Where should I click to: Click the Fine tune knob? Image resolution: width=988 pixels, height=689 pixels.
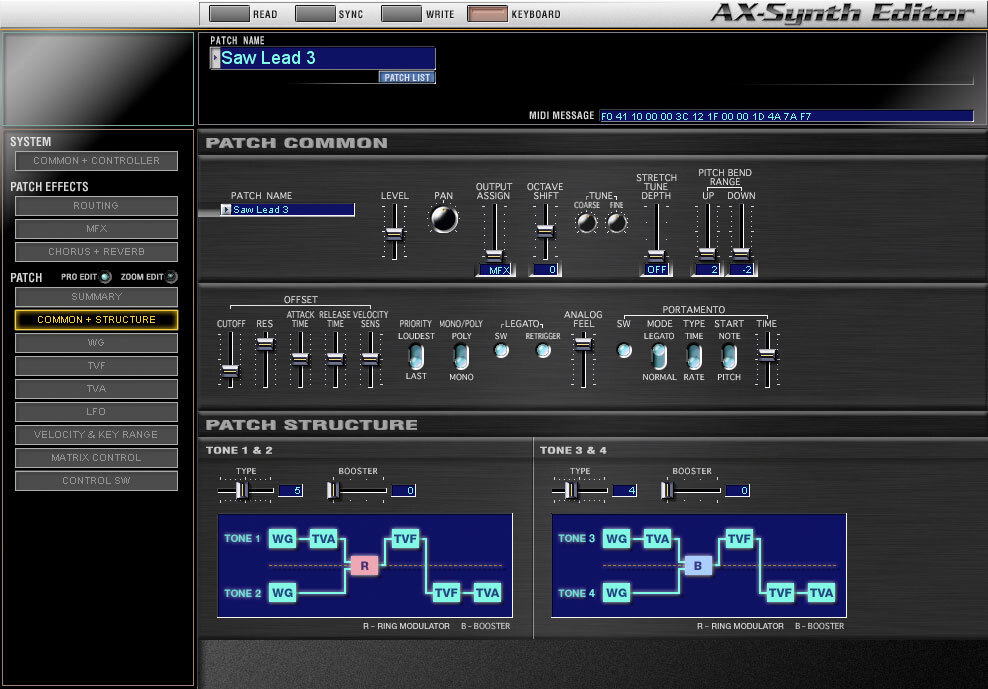pyautogui.click(x=616, y=223)
